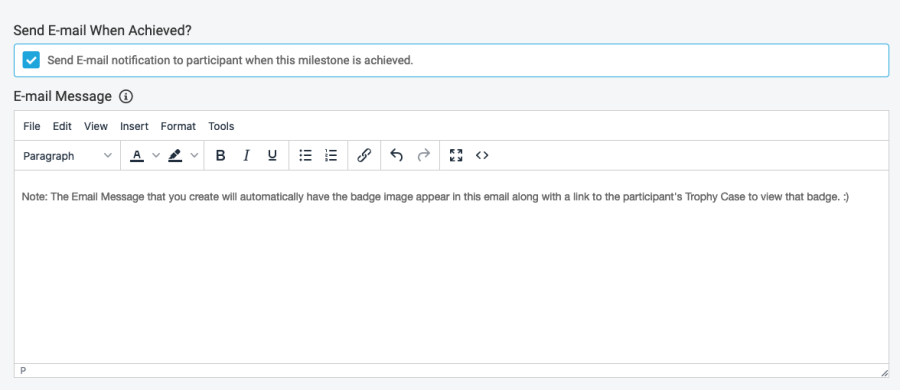Click the 'Send E-mail notification to participant' label
Screen dimensions: 900x390
pyautogui.click(x=230, y=60)
